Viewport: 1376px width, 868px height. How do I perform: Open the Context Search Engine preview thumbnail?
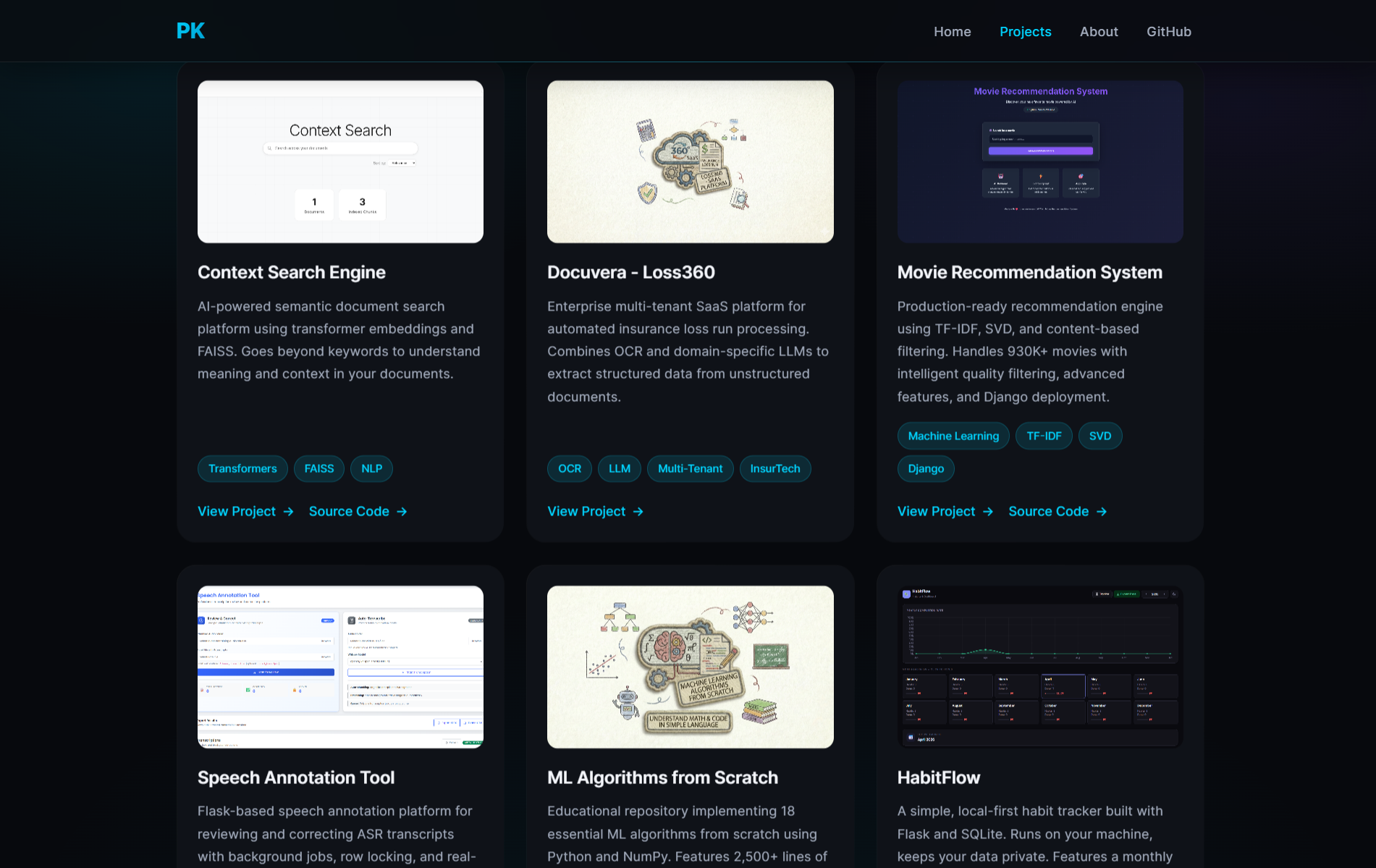tap(340, 161)
